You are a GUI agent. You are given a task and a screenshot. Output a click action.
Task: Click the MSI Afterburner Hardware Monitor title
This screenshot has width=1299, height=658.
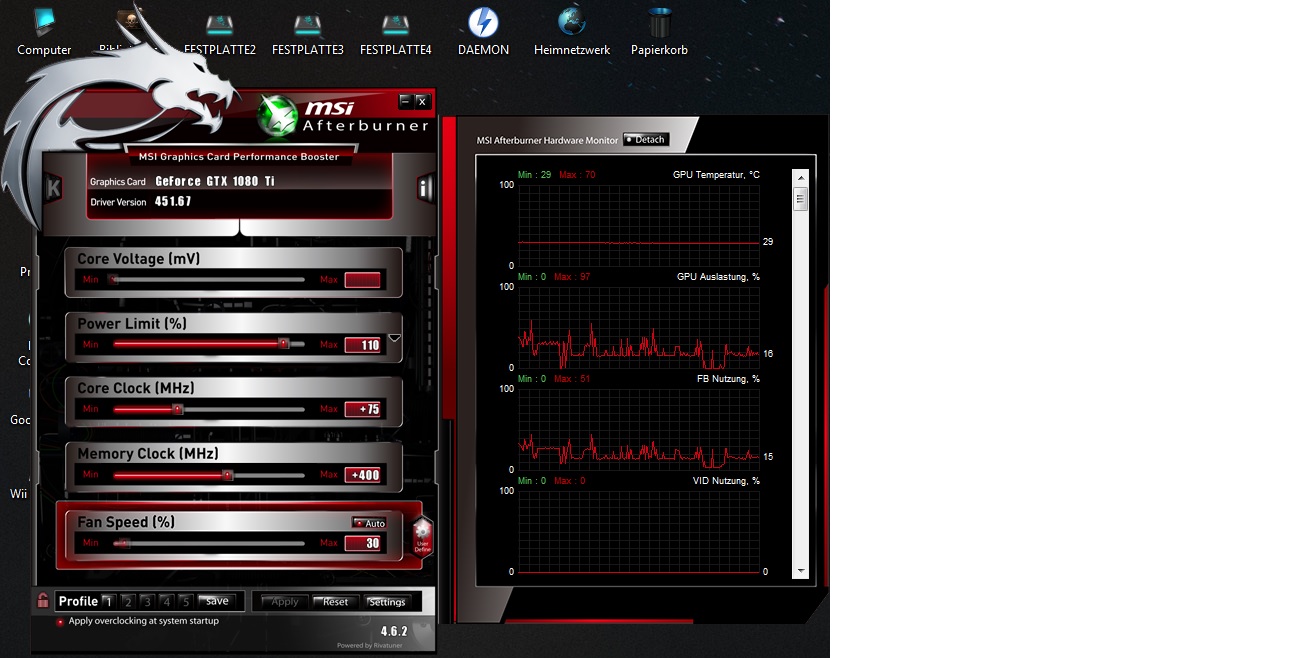coord(547,141)
